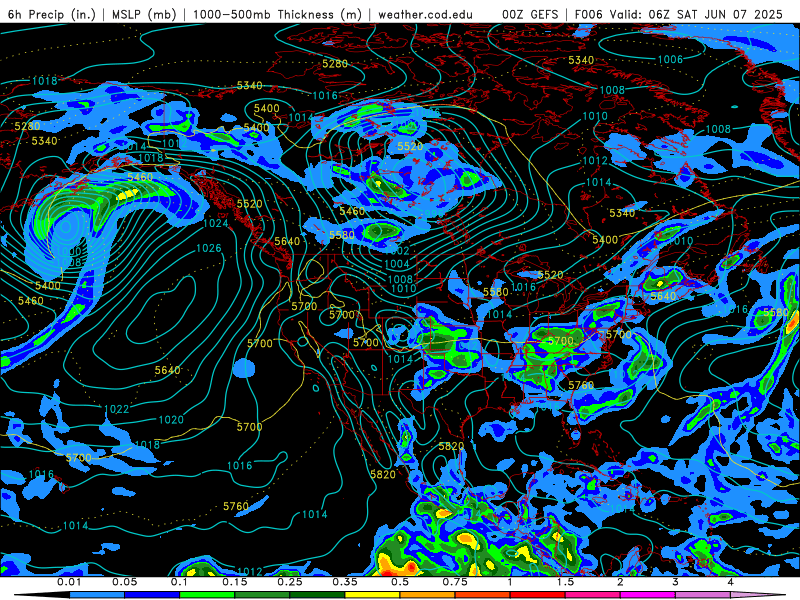This screenshot has height=600, width=800.
Task: Click the dark green 0.25 color bar segment
Action: (317, 595)
